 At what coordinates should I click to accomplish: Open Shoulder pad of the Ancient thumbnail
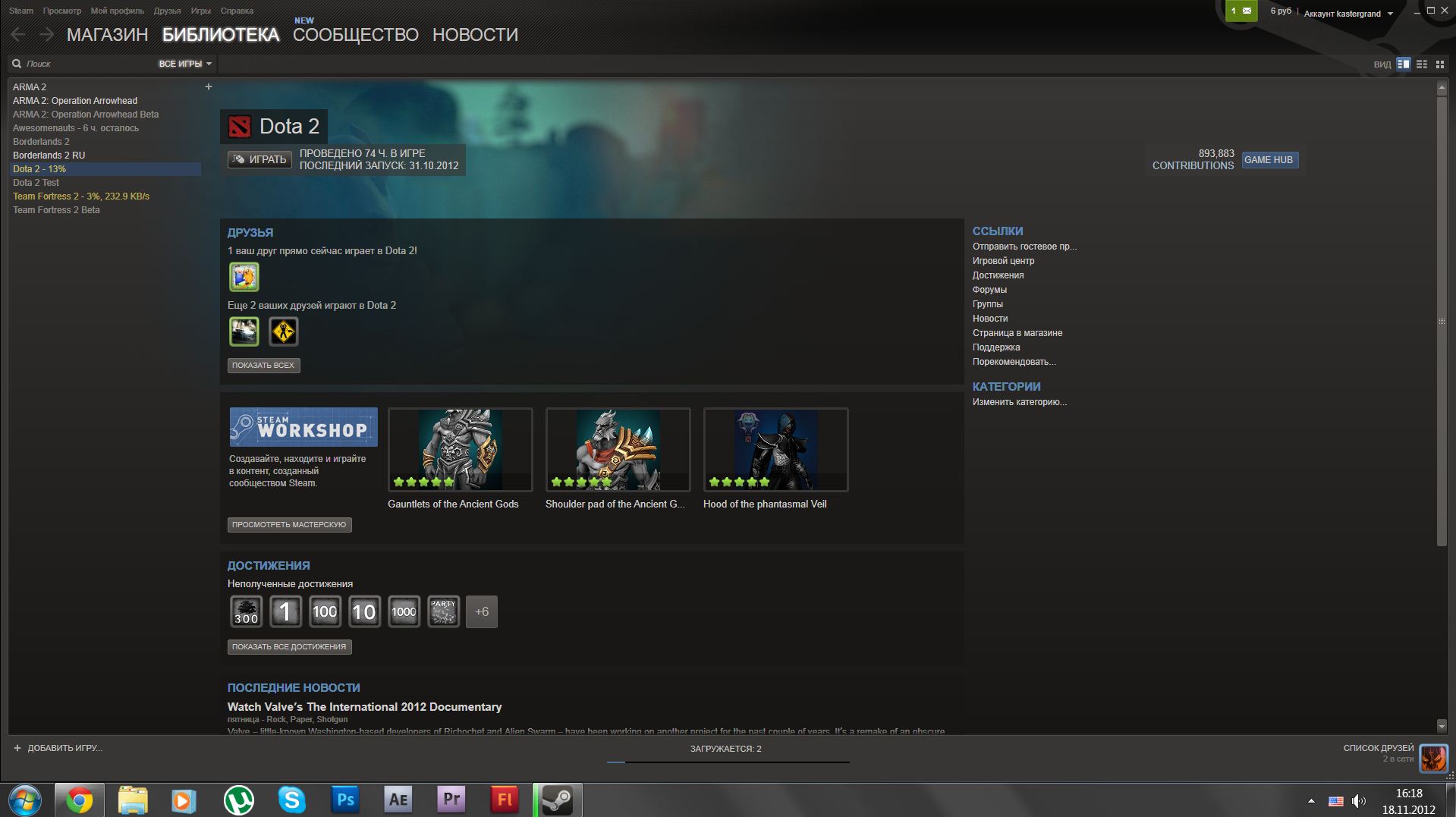pyautogui.click(x=618, y=450)
